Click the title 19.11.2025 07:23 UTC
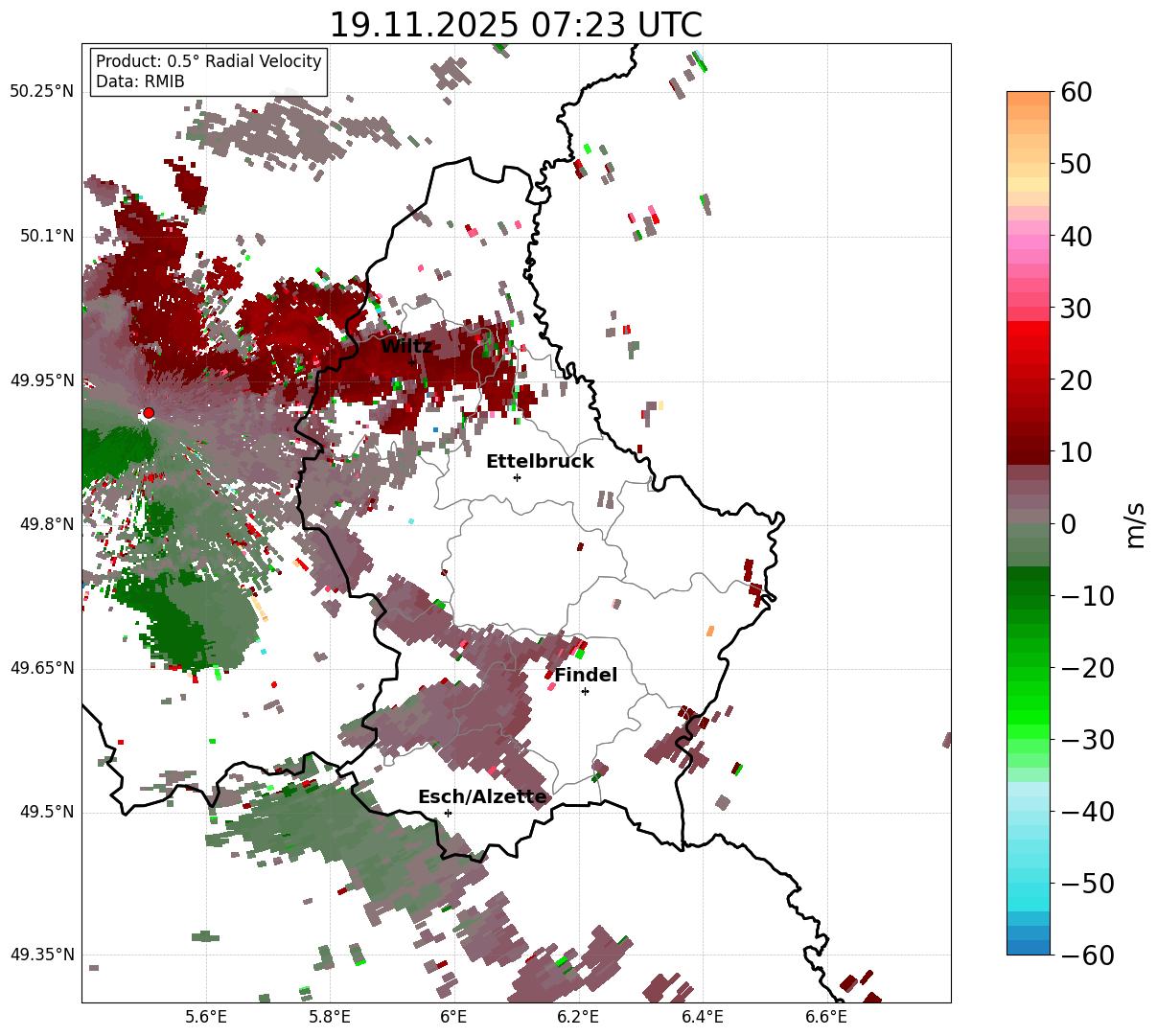The width and height of the screenshot is (1157, 1036). [x=516, y=25]
